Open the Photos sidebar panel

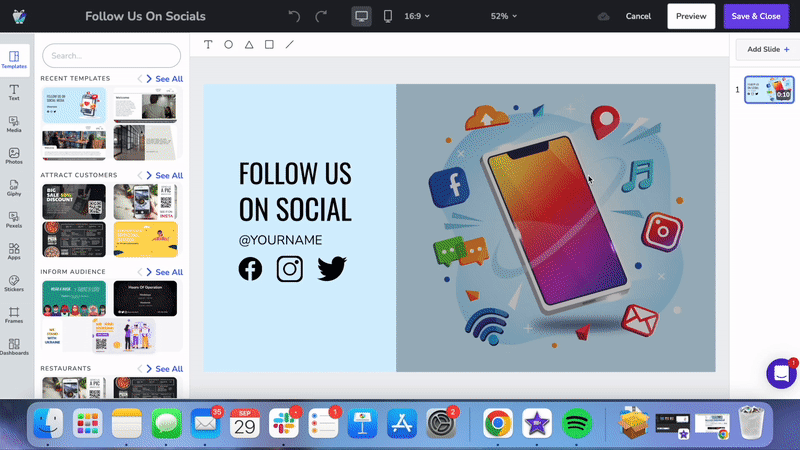click(x=14, y=156)
